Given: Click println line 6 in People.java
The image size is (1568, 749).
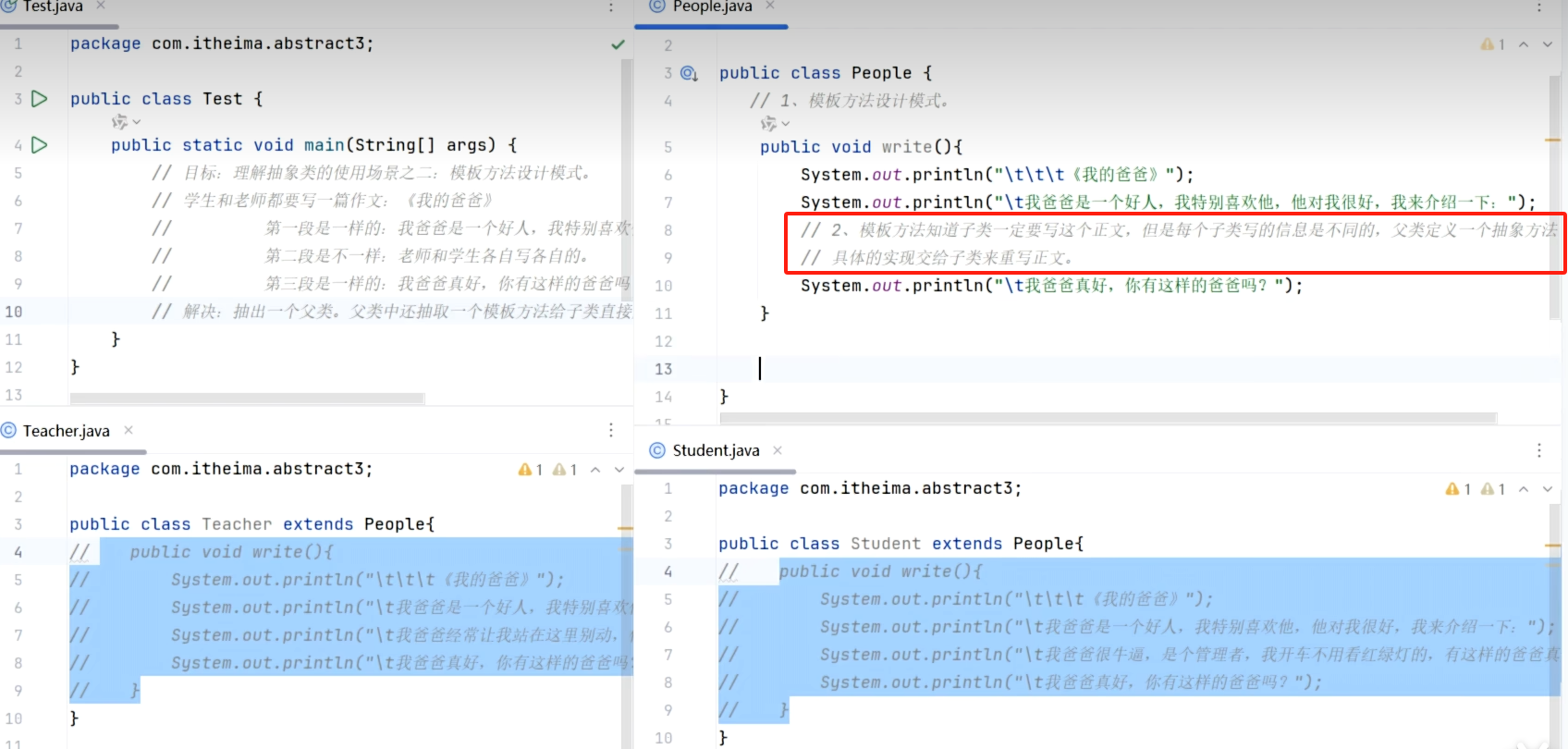Looking at the screenshot, I should point(998,175).
